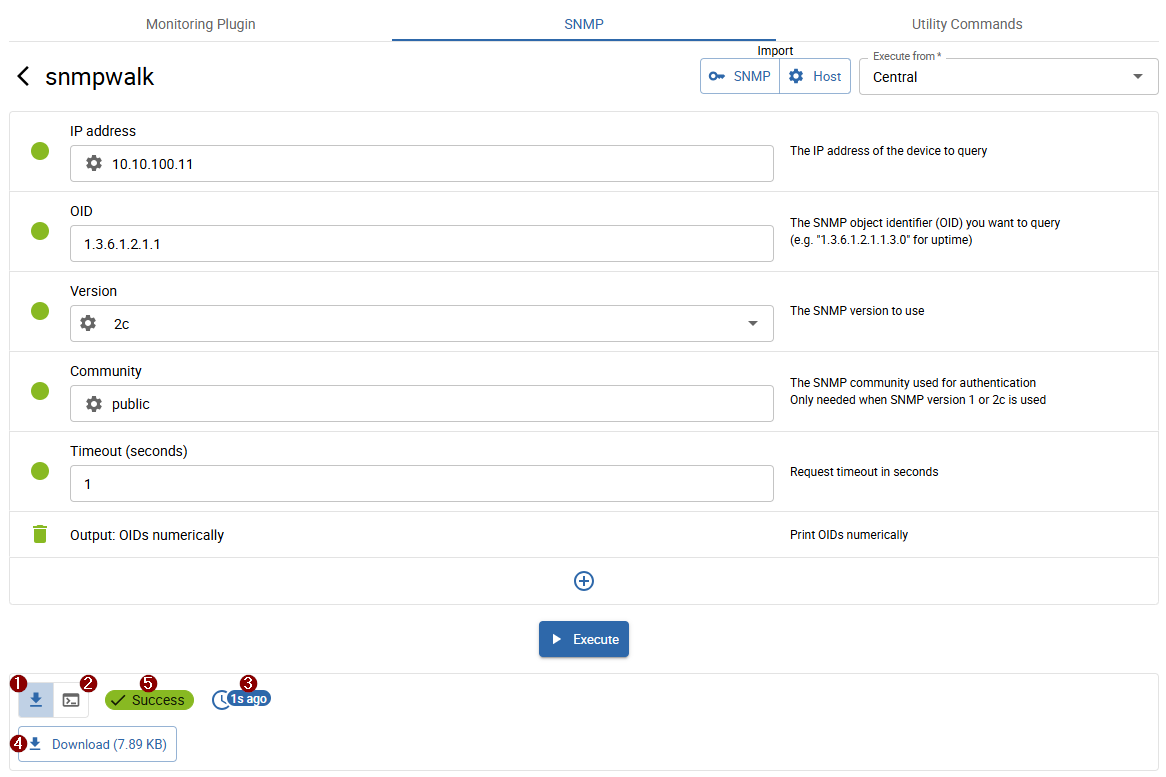
Task: Toggle the green indicator for OID
Action: pos(40,231)
